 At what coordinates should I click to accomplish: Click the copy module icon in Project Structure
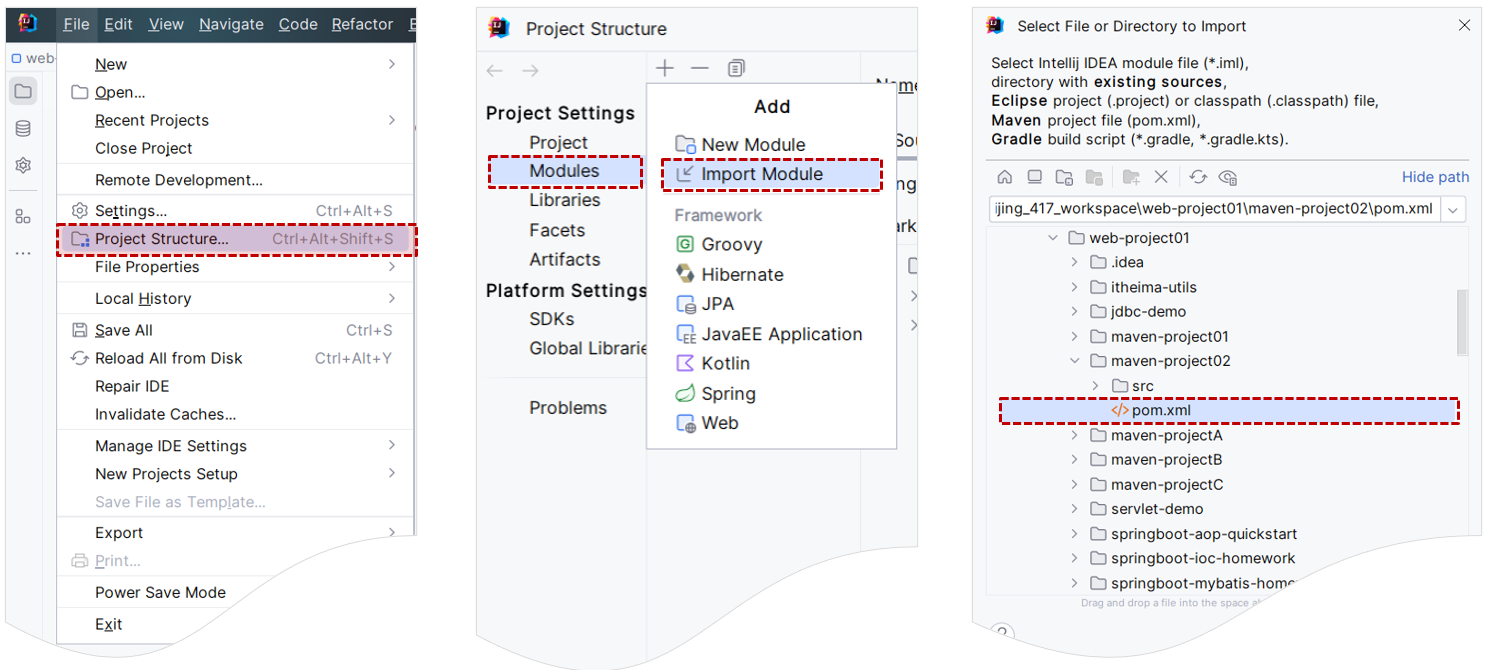point(736,67)
